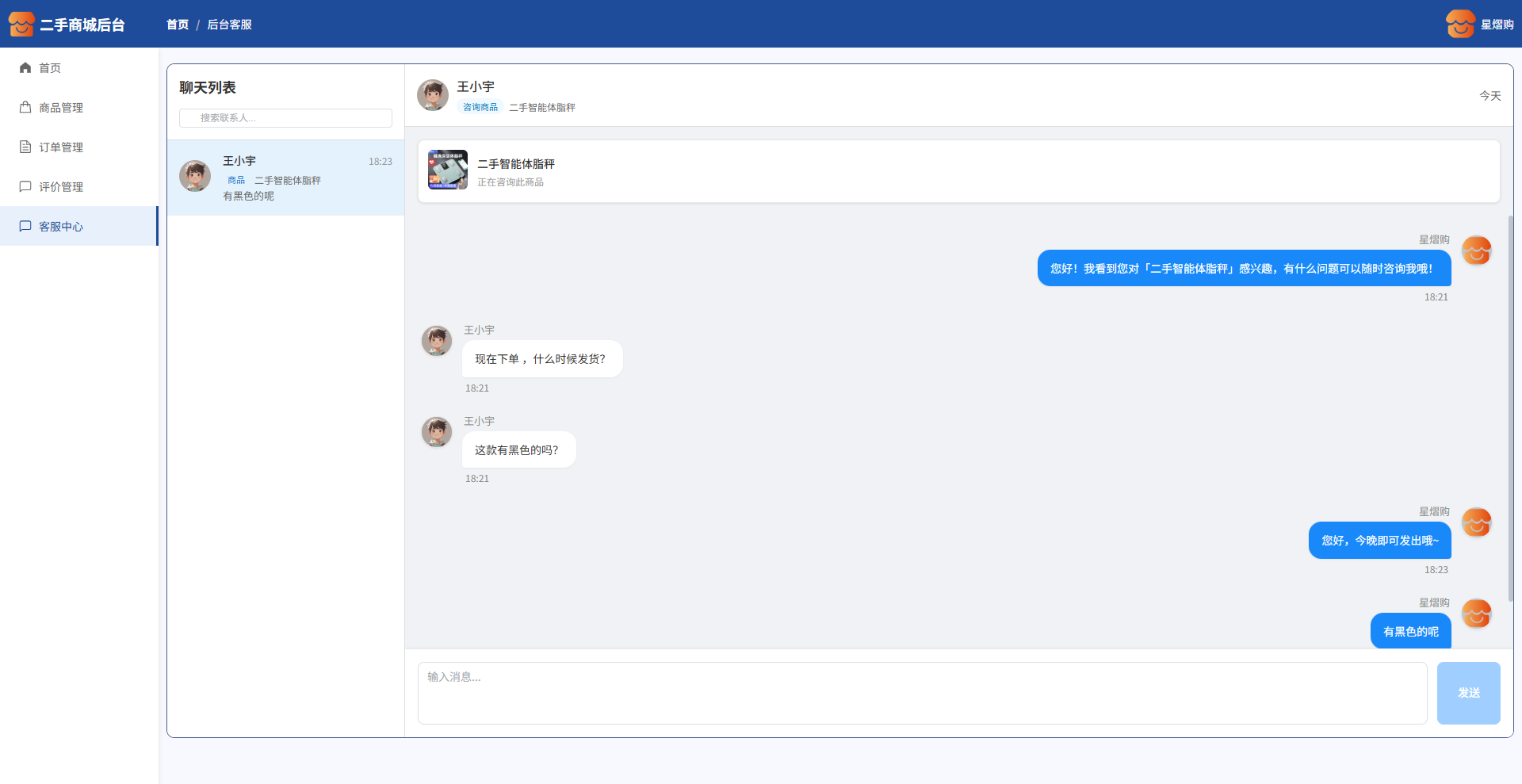Select the 王小宇 conversation in chat list
Screen dimensions: 1522x784
point(285,178)
